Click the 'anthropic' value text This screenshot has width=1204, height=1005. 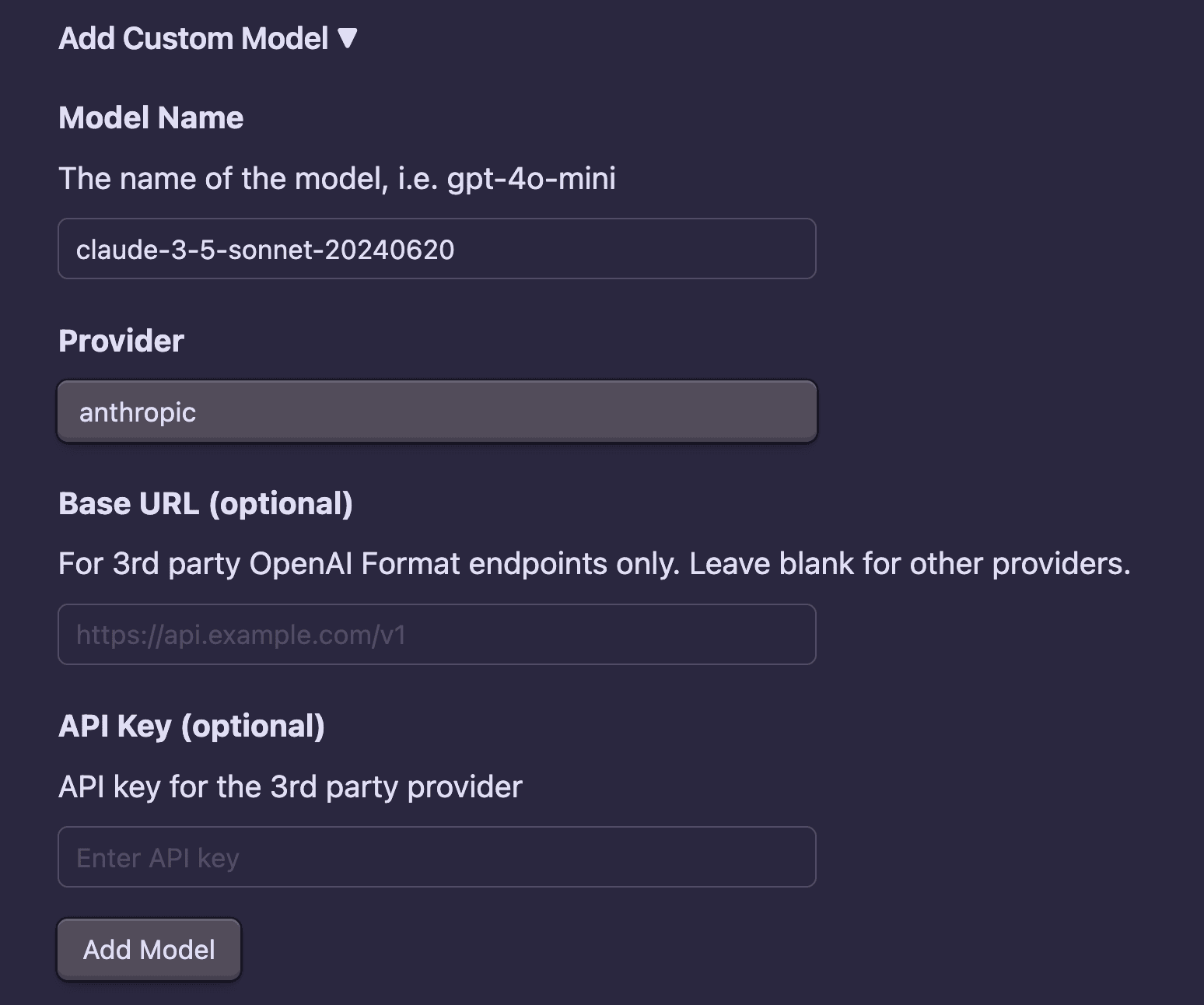point(138,412)
